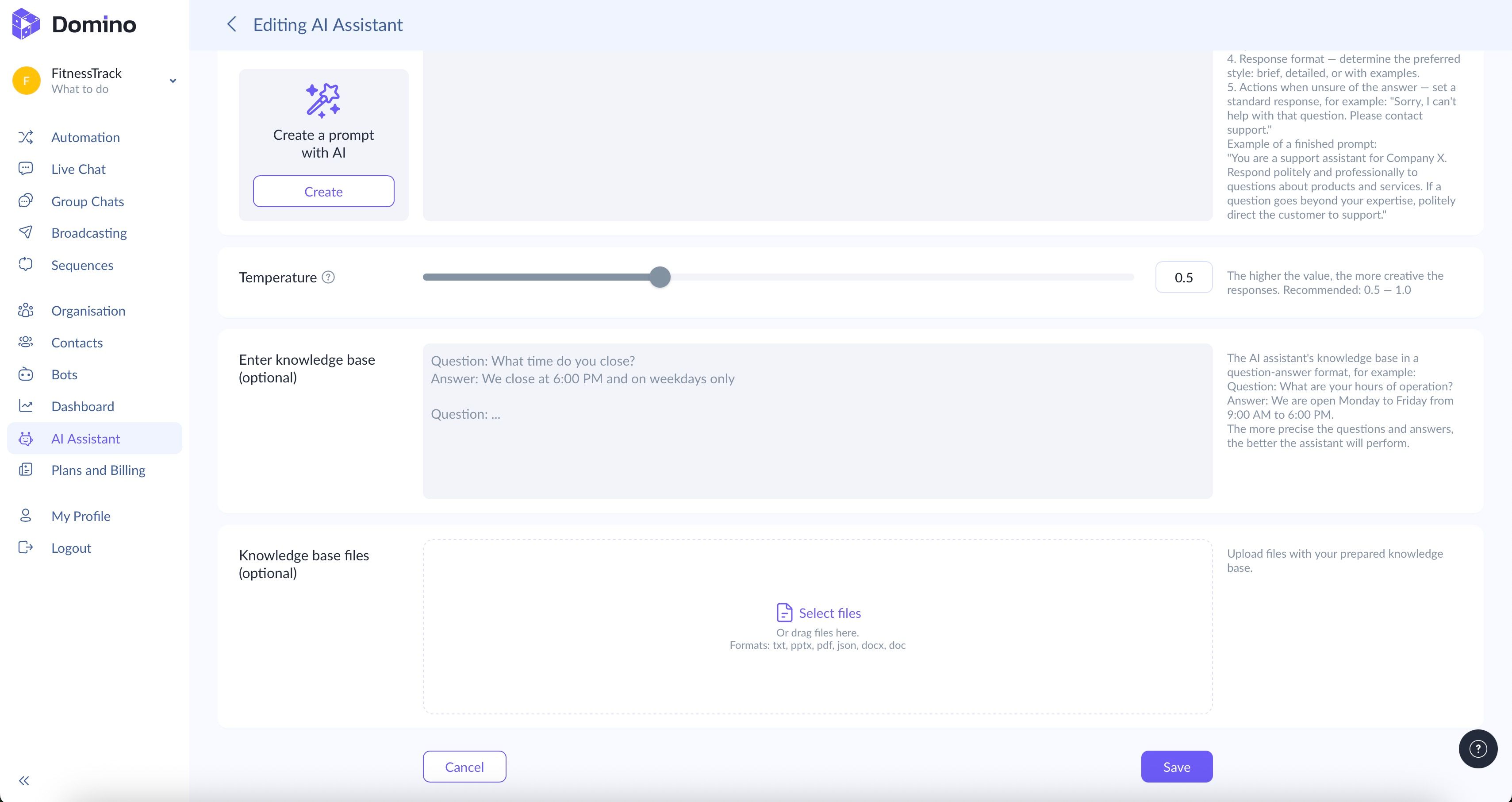Screen dimensions: 1512x802
Task: Collapse the sidebar with double chevron
Action: click(24, 780)
